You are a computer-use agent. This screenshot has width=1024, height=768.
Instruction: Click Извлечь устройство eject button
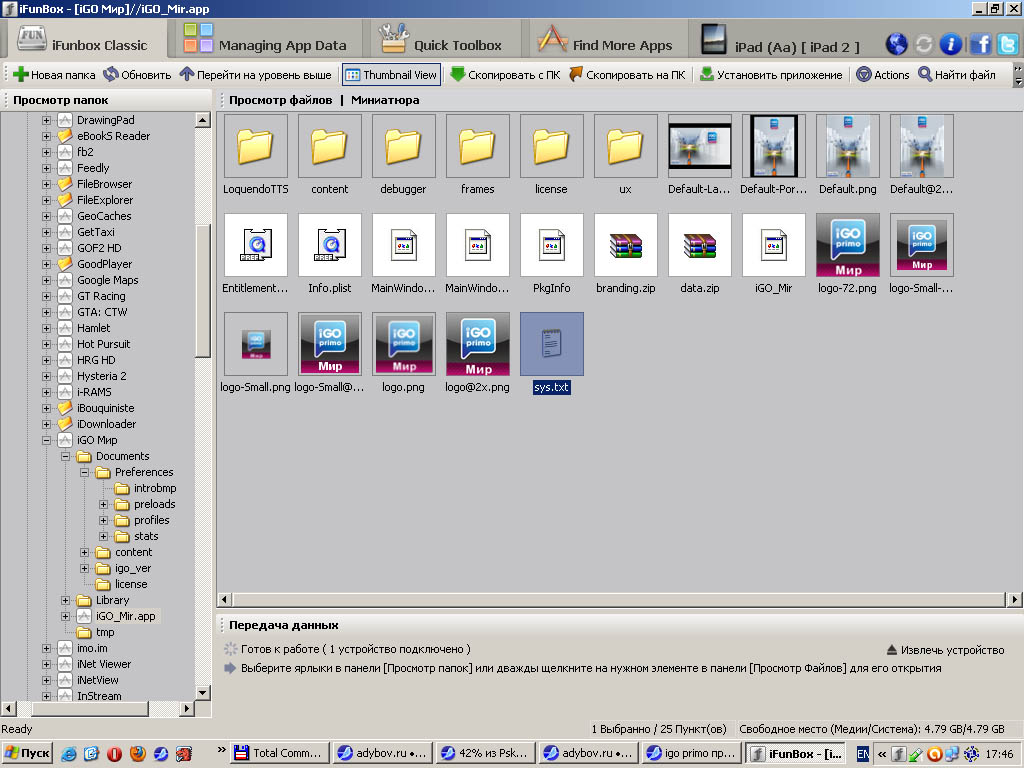(x=945, y=649)
